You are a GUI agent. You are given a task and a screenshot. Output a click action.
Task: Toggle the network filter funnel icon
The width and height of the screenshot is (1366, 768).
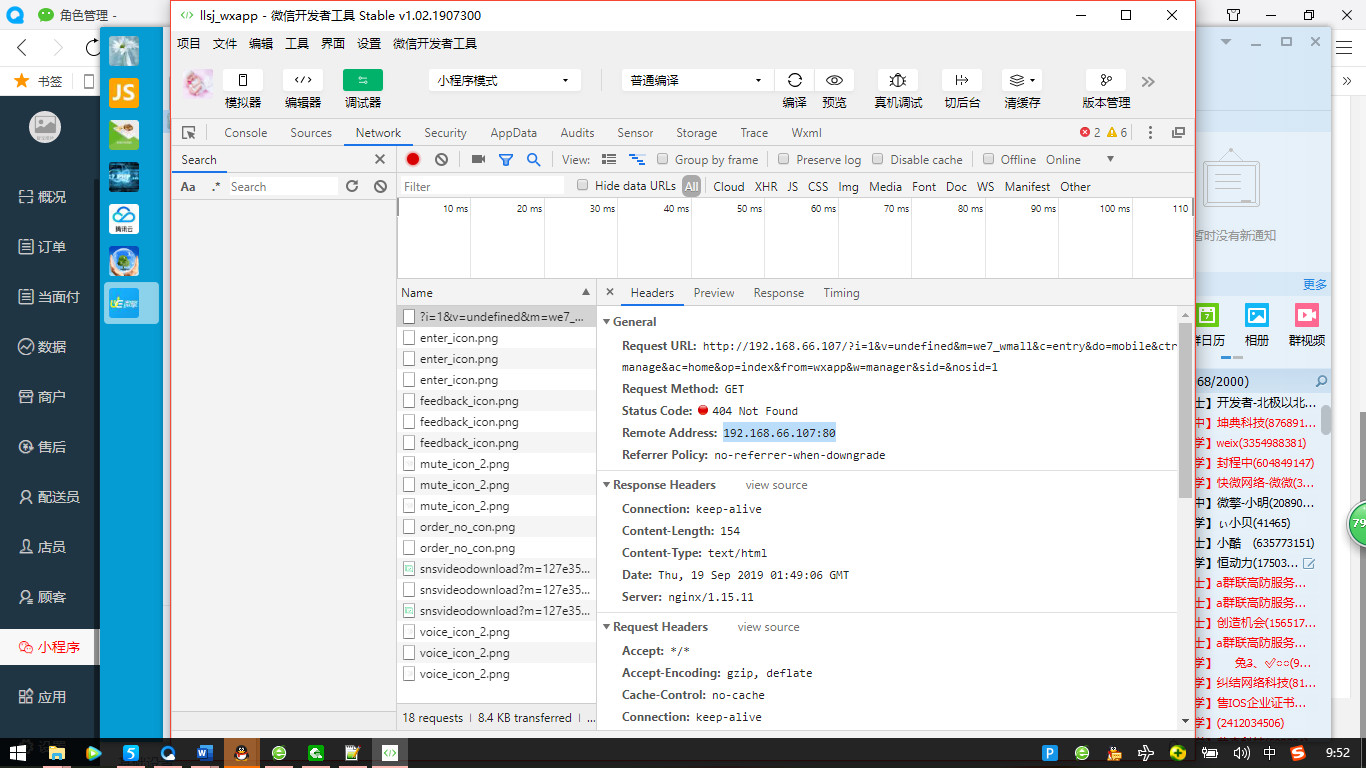(x=506, y=160)
